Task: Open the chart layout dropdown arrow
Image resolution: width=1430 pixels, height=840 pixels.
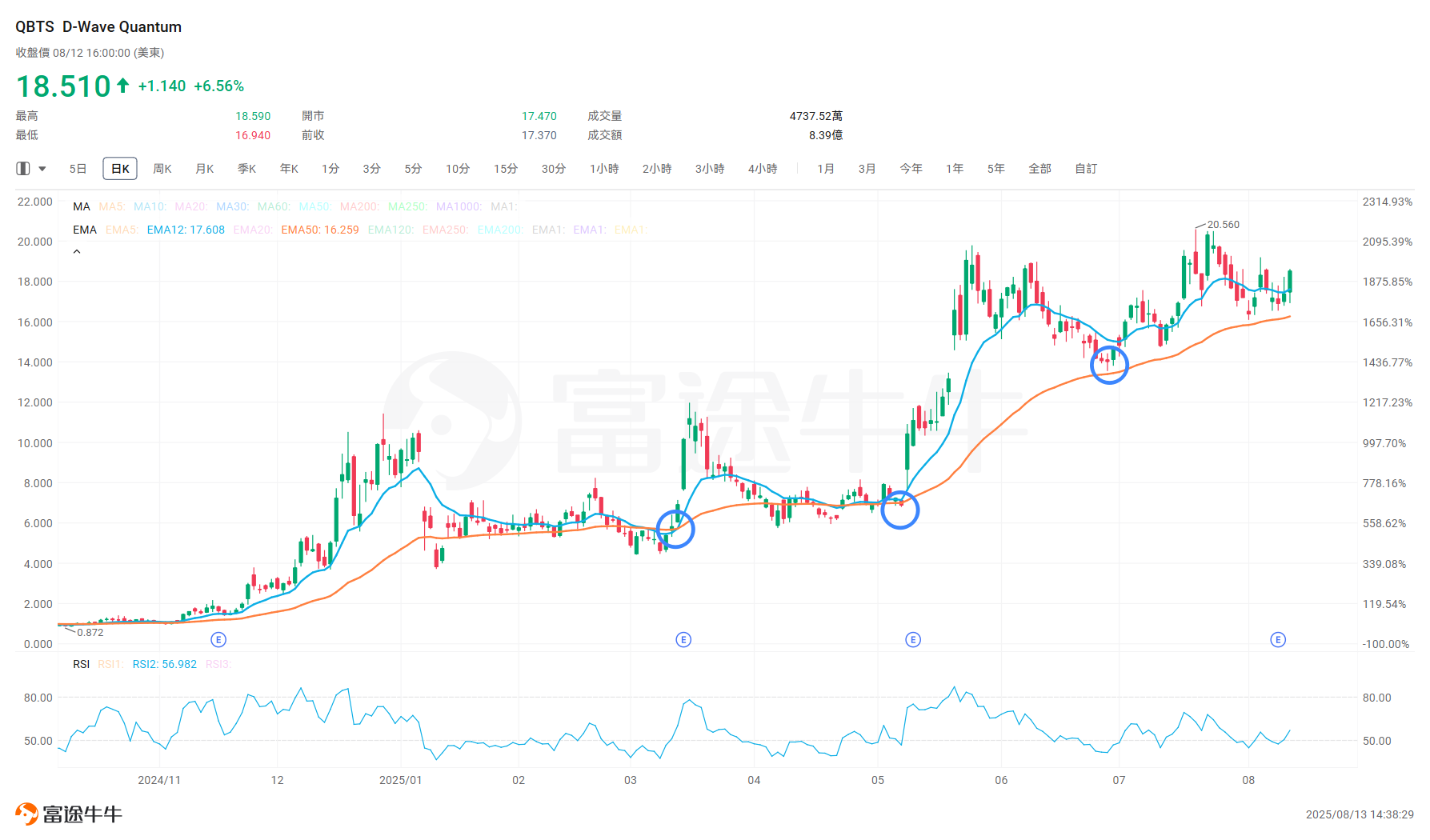Action: 42,168
